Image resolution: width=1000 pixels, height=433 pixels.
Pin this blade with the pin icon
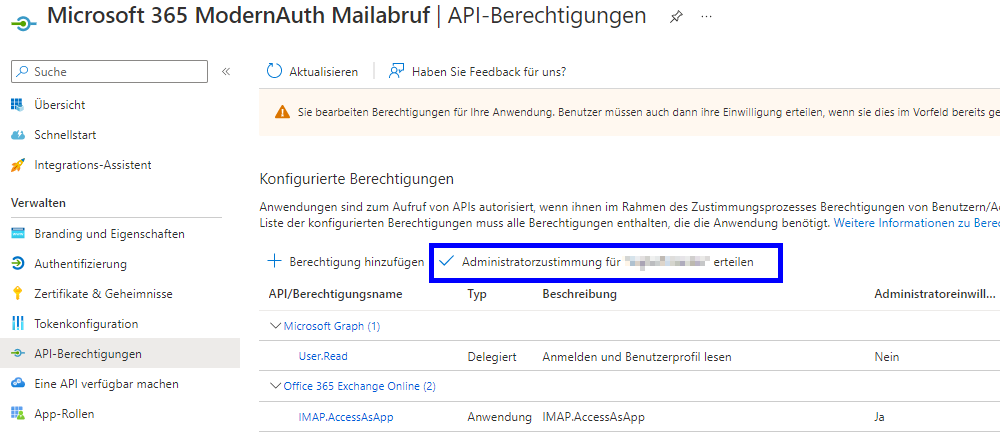[x=675, y=17]
